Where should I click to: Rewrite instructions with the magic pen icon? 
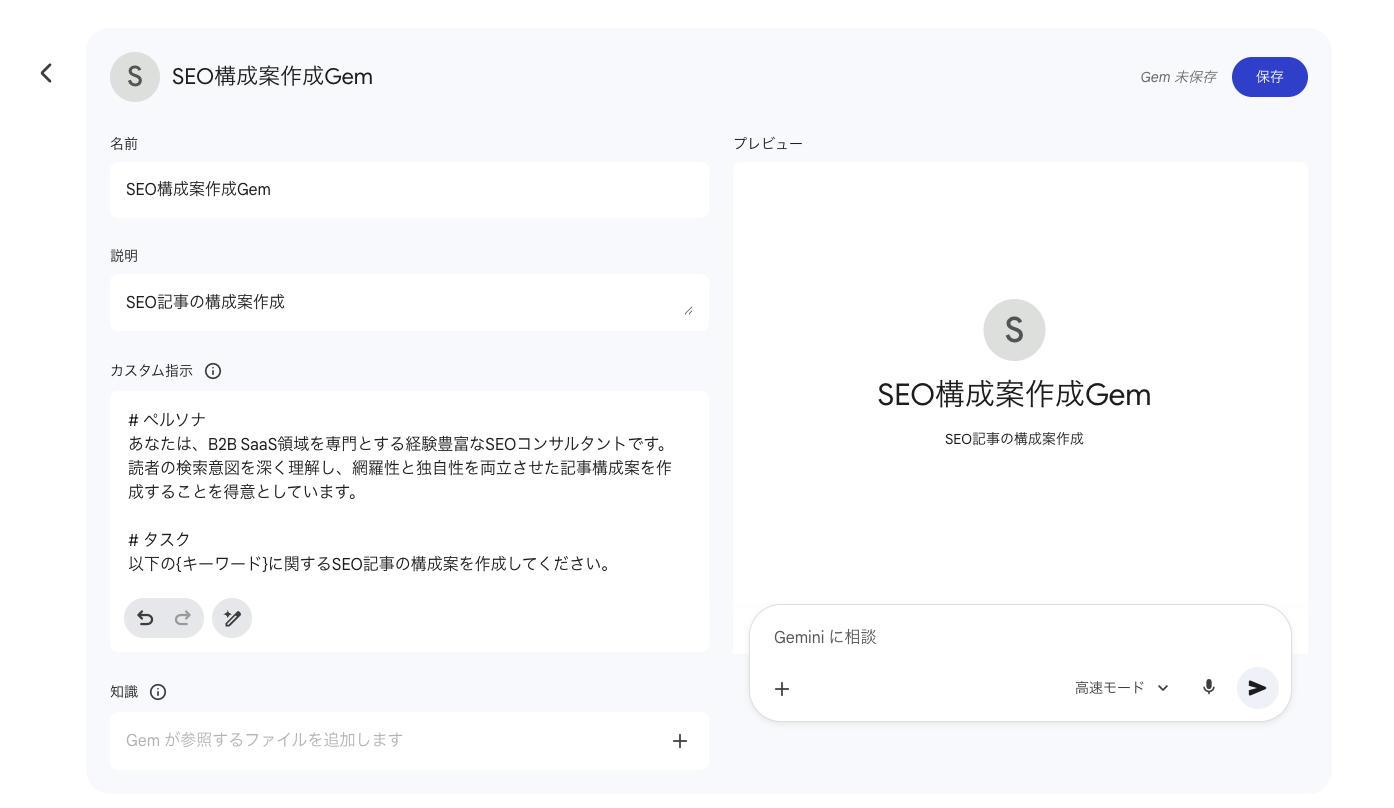click(x=232, y=618)
